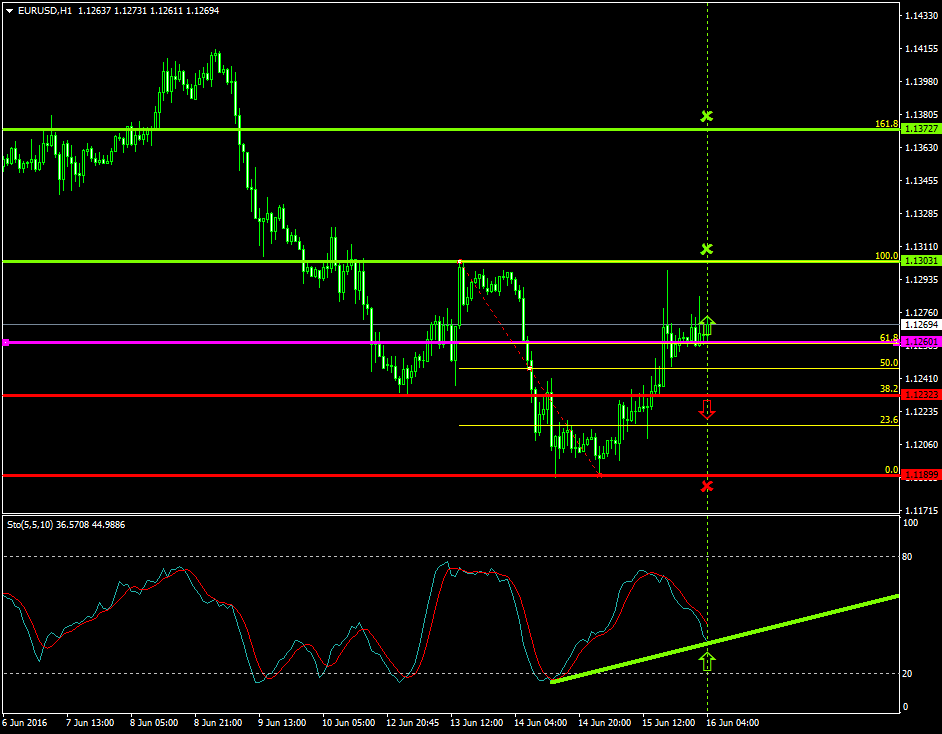Select the green X marker on the 100.0 line
942x734 pixels.
click(x=708, y=247)
